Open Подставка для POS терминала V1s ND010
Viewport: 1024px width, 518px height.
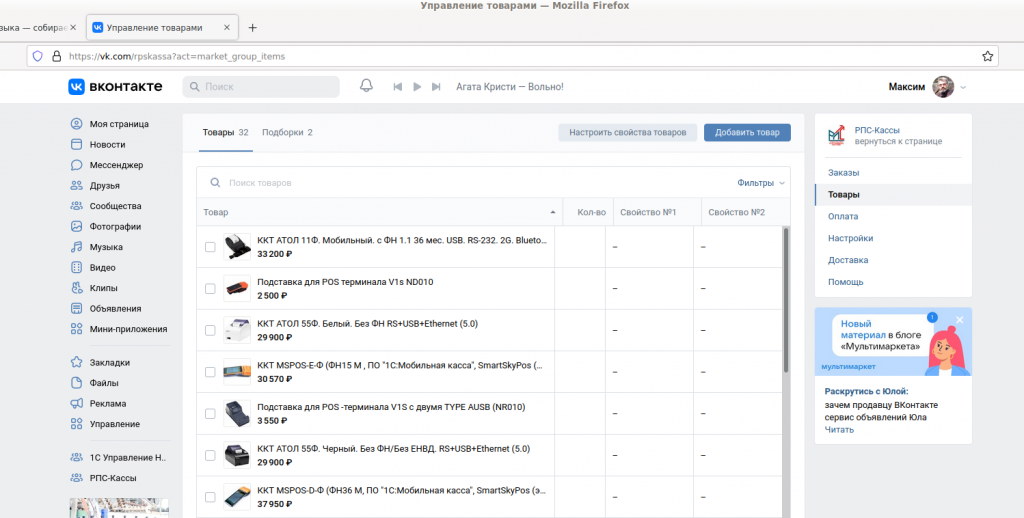tap(345, 282)
